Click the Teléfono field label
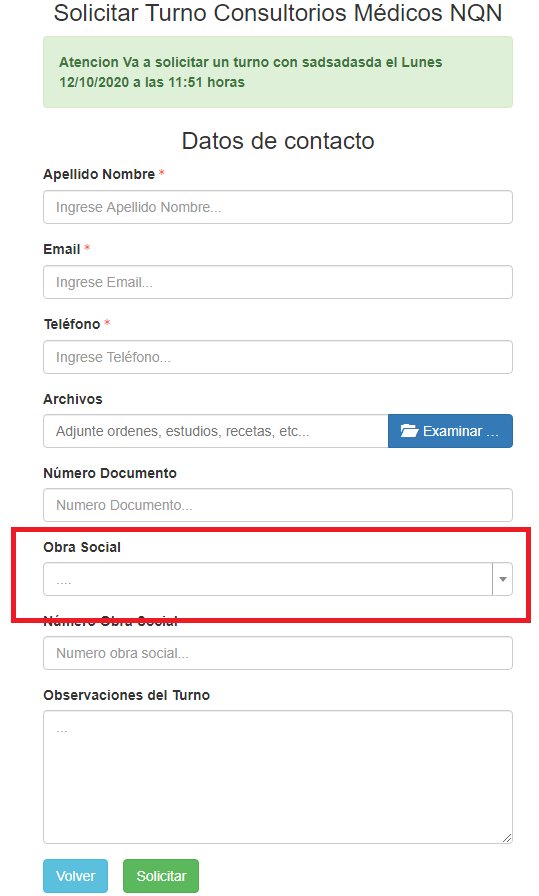 pyautogui.click(x=72, y=324)
